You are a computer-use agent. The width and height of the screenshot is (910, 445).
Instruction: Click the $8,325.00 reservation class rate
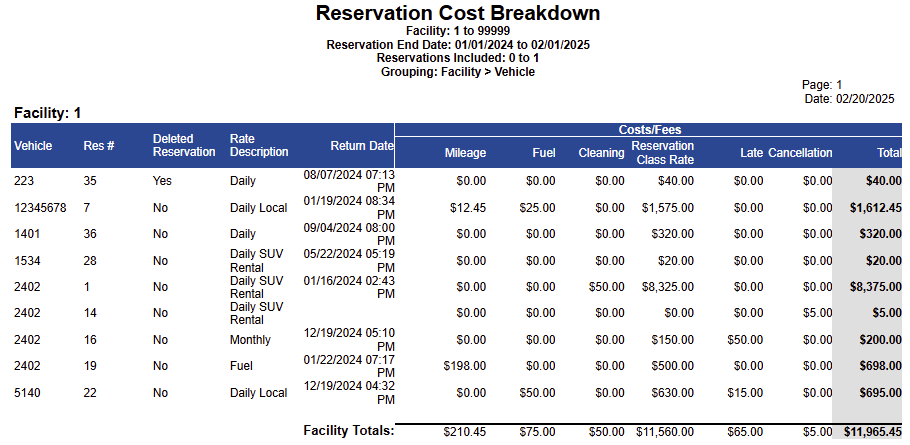point(667,286)
